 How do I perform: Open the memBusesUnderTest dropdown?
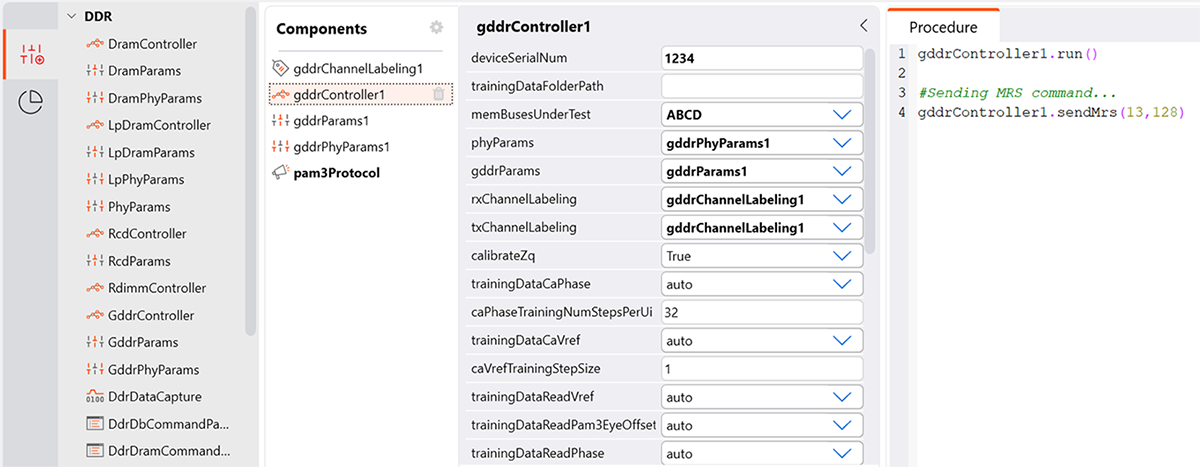(x=840, y=115)
